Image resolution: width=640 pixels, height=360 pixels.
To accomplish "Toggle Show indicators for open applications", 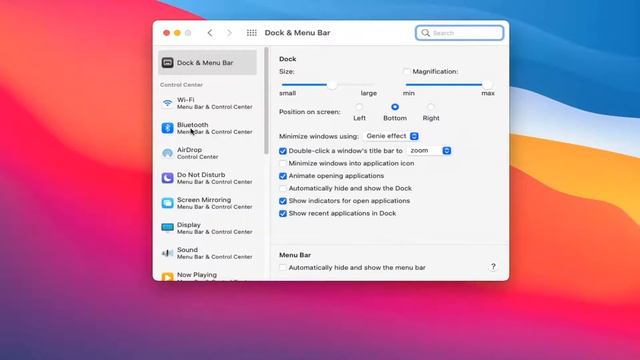I will [x=283, y=201].
